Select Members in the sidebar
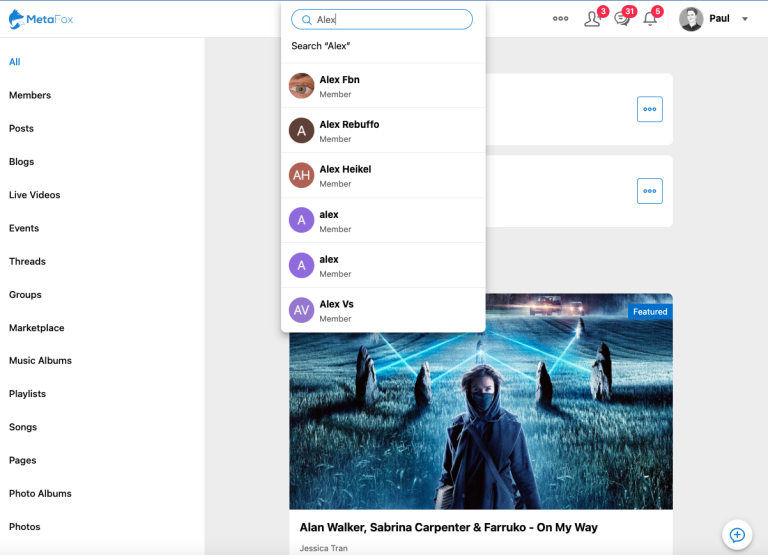This screenshot has height=555, width=768. (x=30, y=95)
